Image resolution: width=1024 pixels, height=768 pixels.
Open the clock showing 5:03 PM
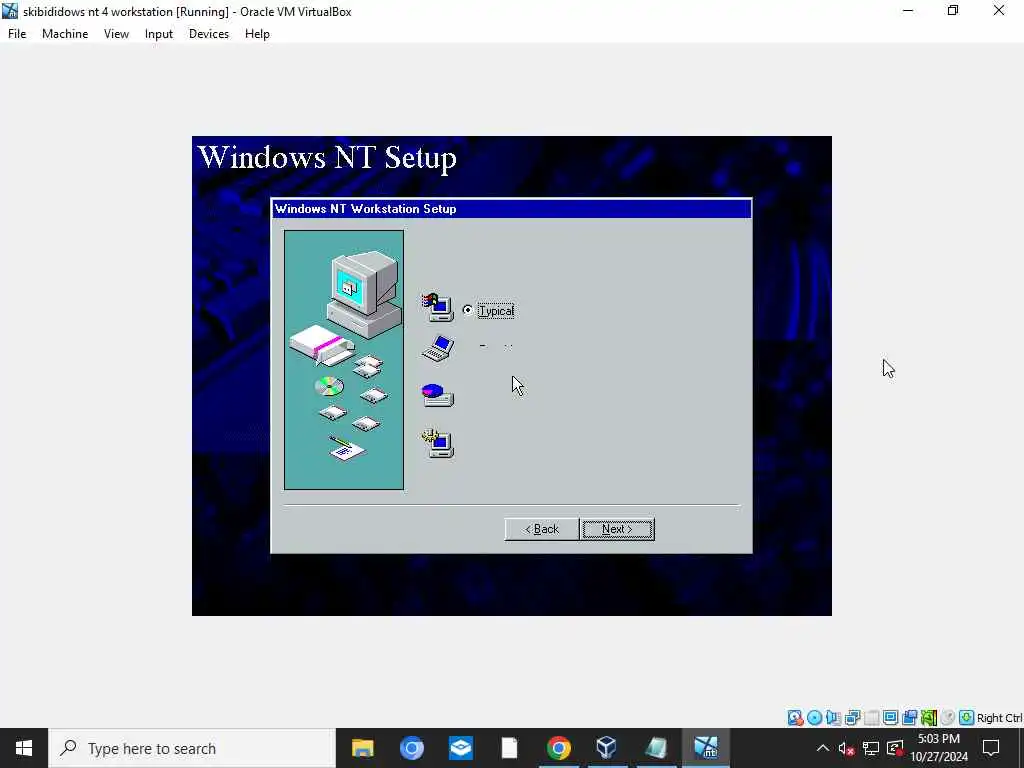(x=939, y=748)
